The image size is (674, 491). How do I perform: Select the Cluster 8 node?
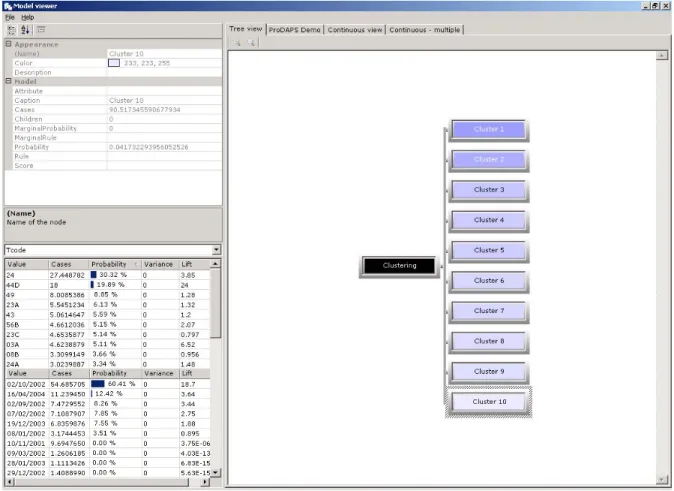[489, 341]
